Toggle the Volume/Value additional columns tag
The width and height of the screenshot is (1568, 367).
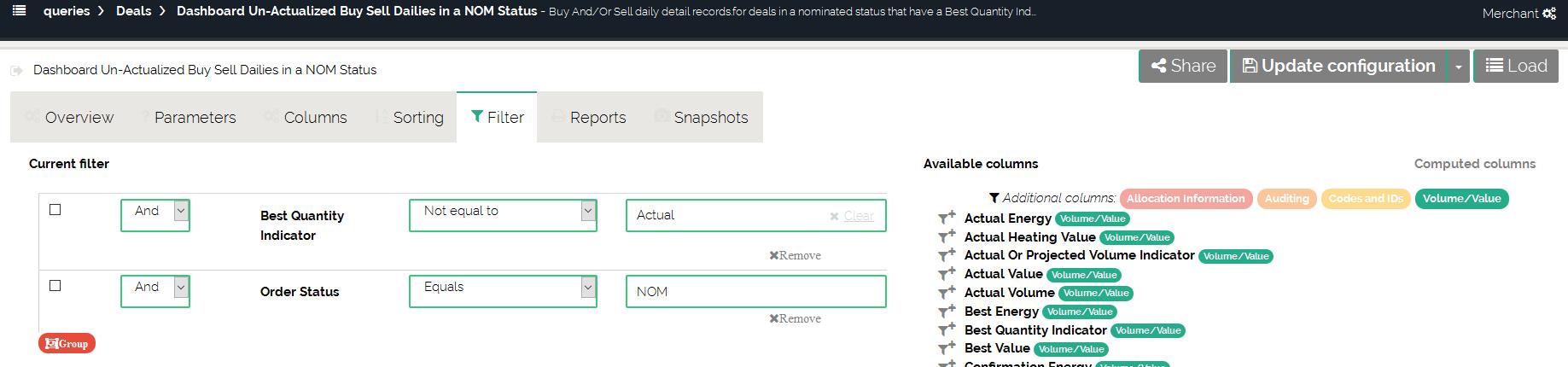(x=1461, y=199)
